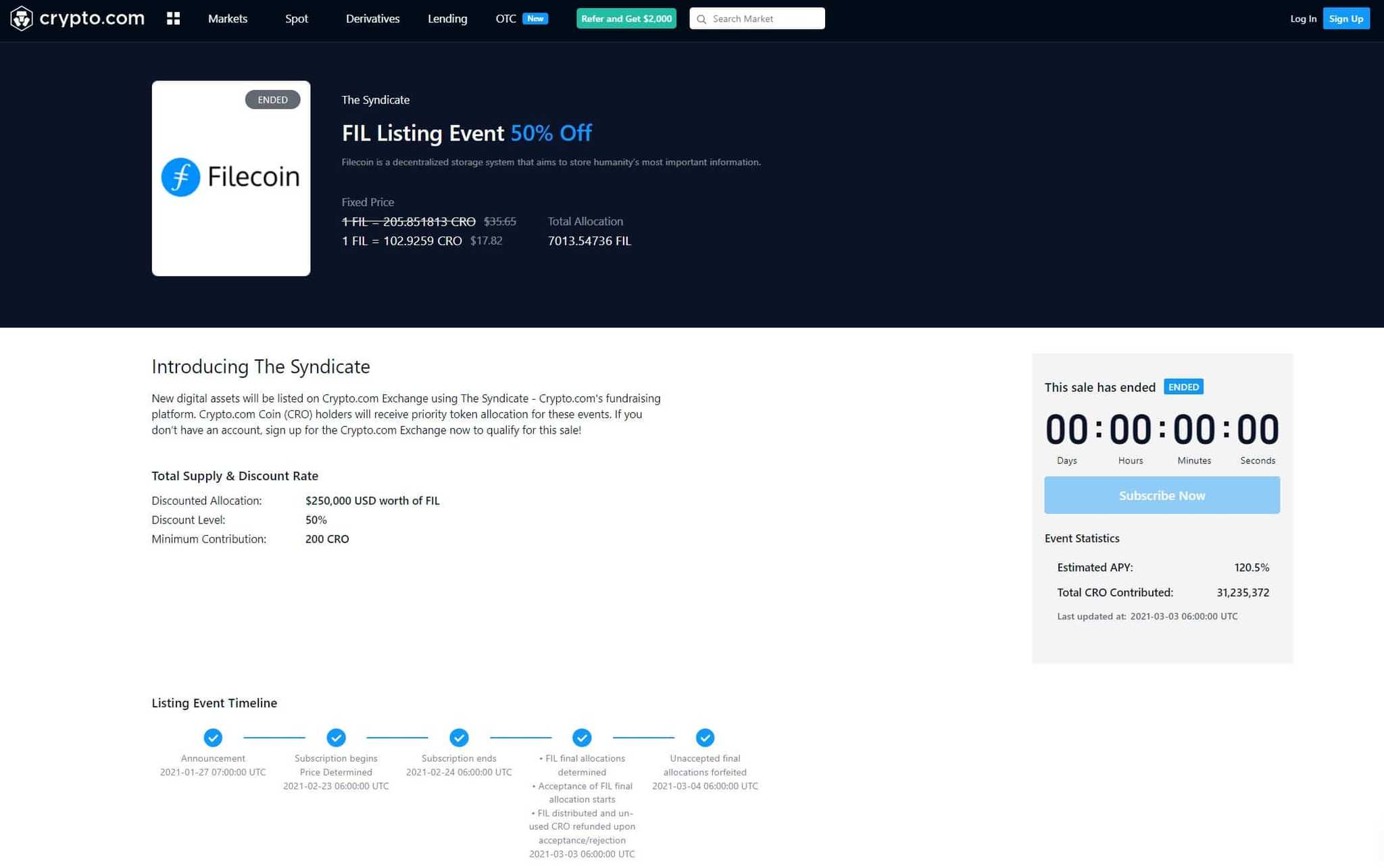The width and height of the screenshot is (1384, 868).
Task: Open the Spot menu
Action: tap(297, 18)
